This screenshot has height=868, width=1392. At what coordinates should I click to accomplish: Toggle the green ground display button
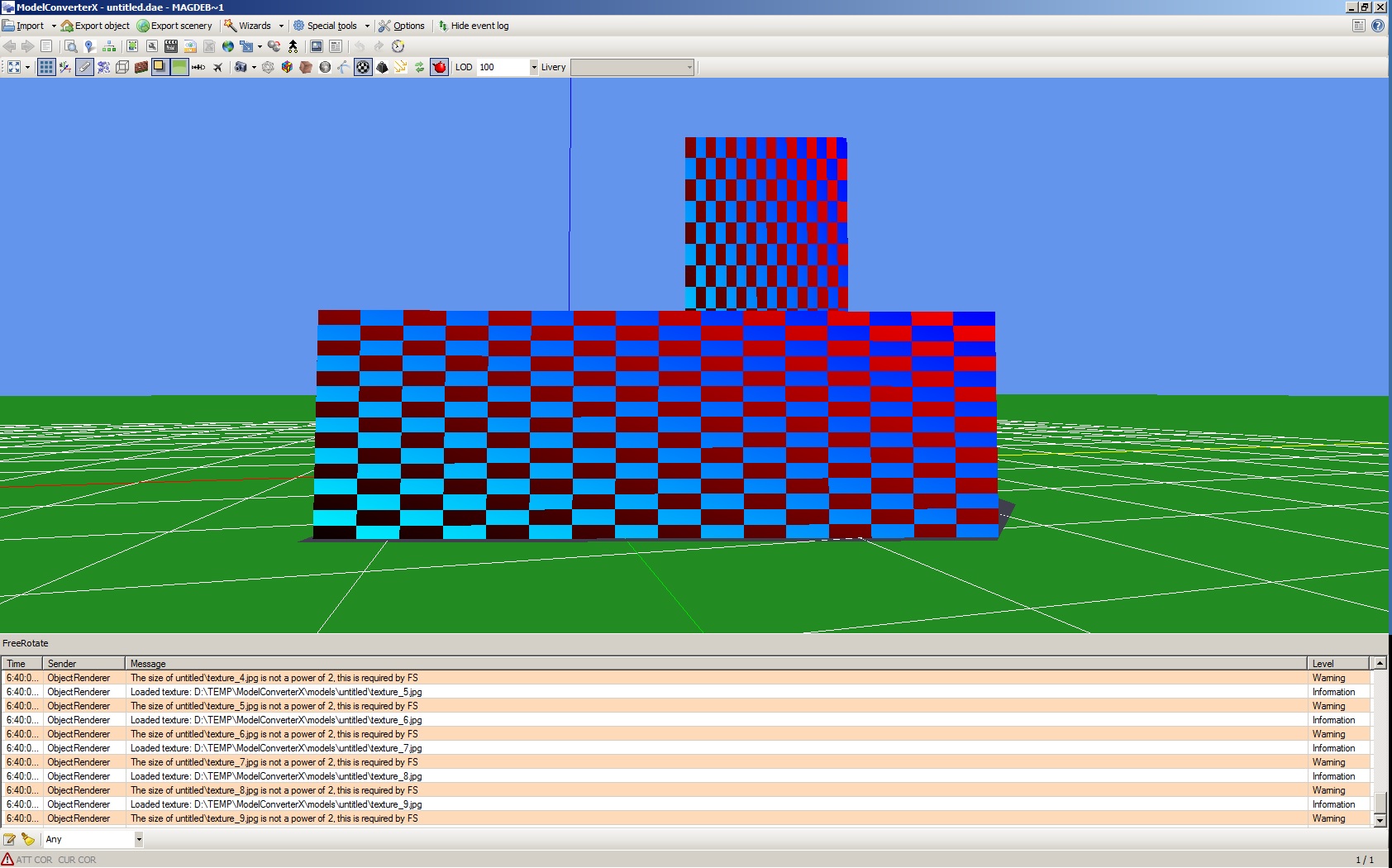pos(179,68)
